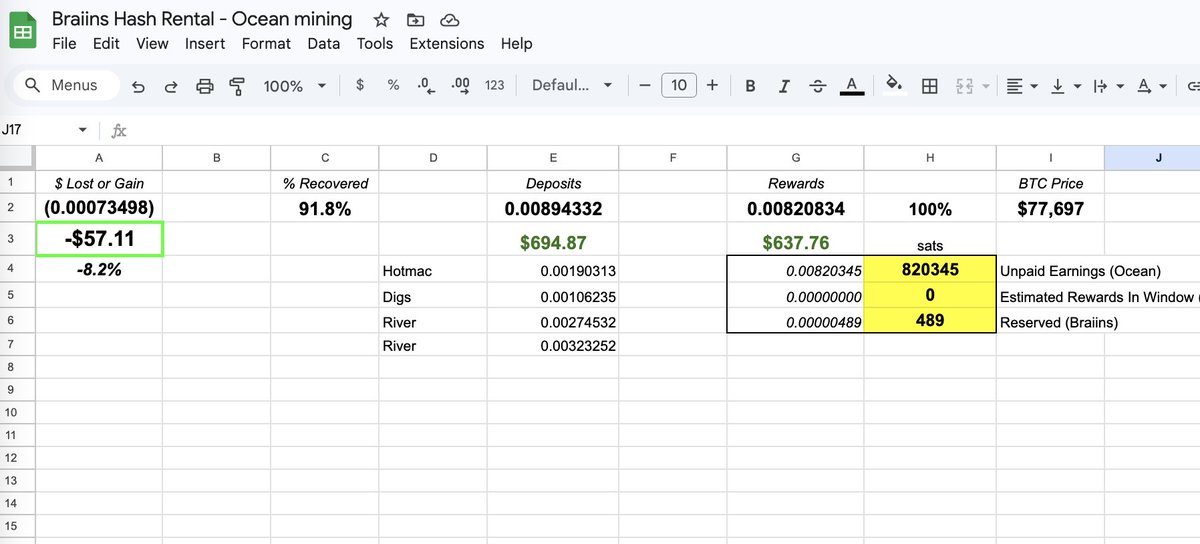The image size is (1200, 544).
Task: Activate the paint format tool
Action: click(237, 86)
